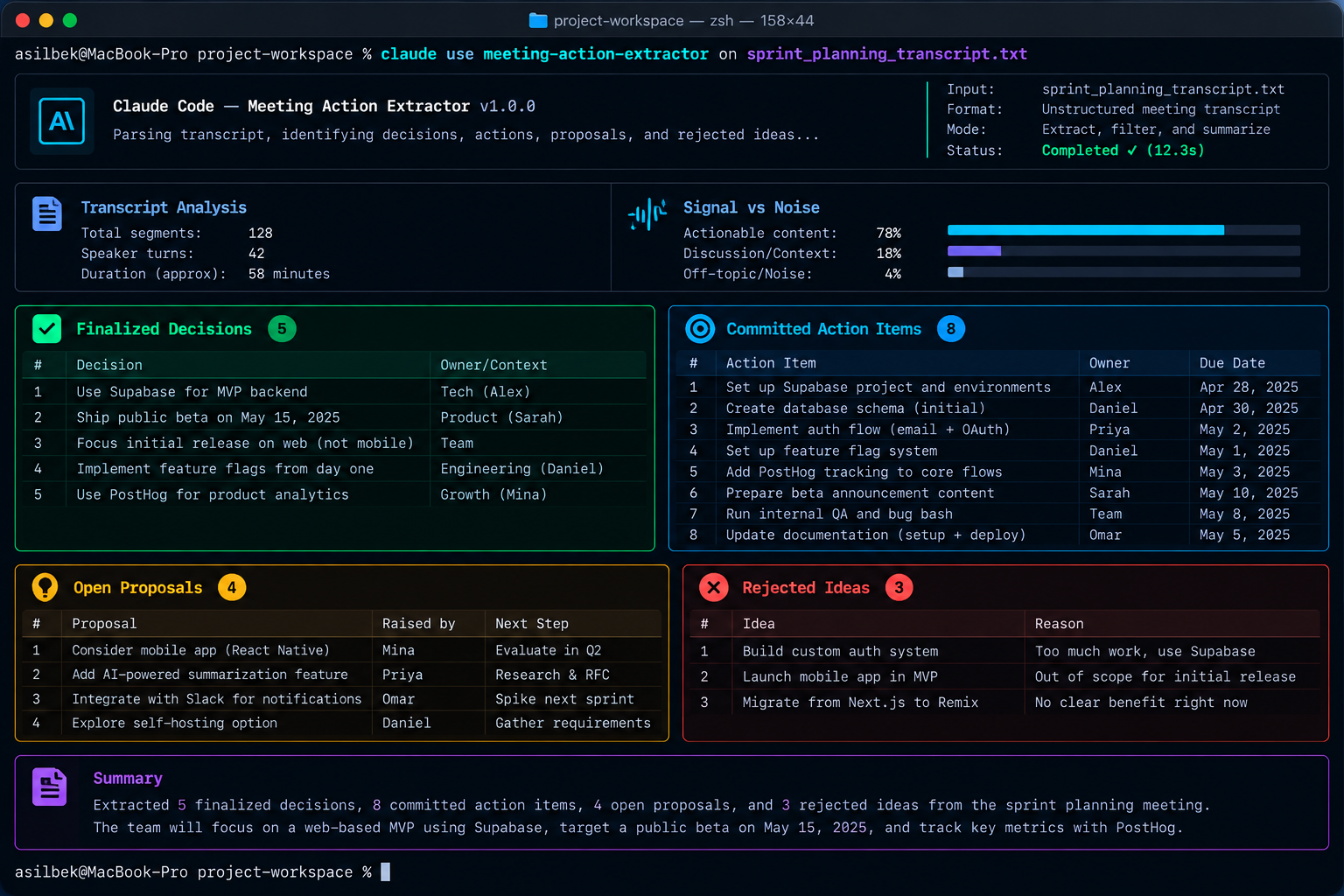Click the 'May 10, 2025' due date
This screenshot has height=896, width=1344.
(x=1249, y=493)
